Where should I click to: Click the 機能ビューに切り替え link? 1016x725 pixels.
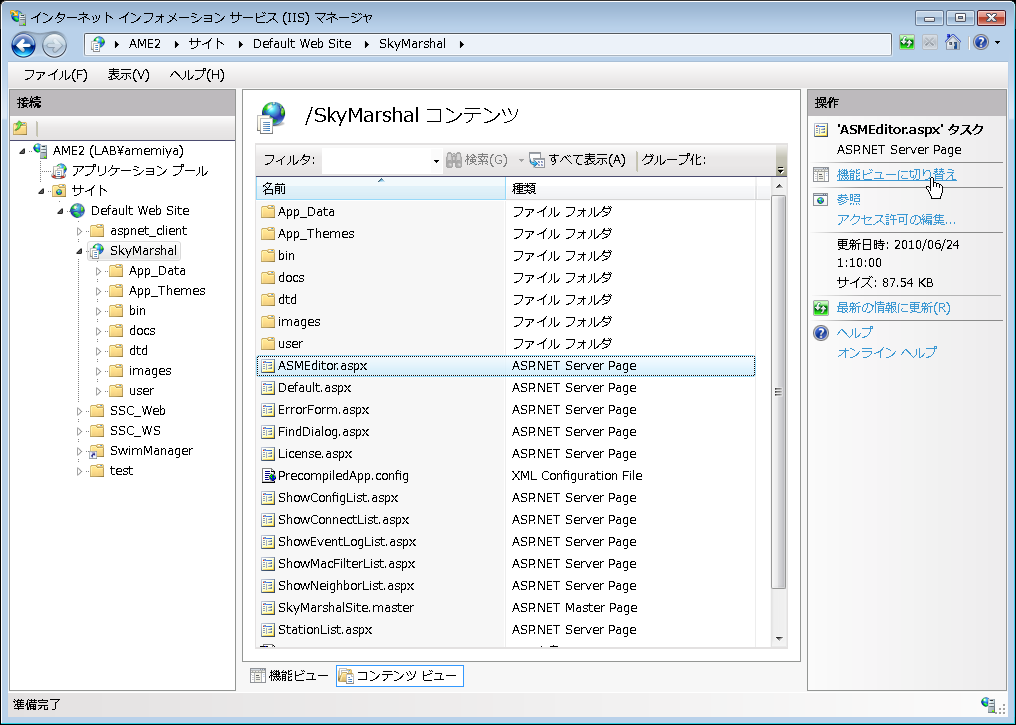coord(896,174)
